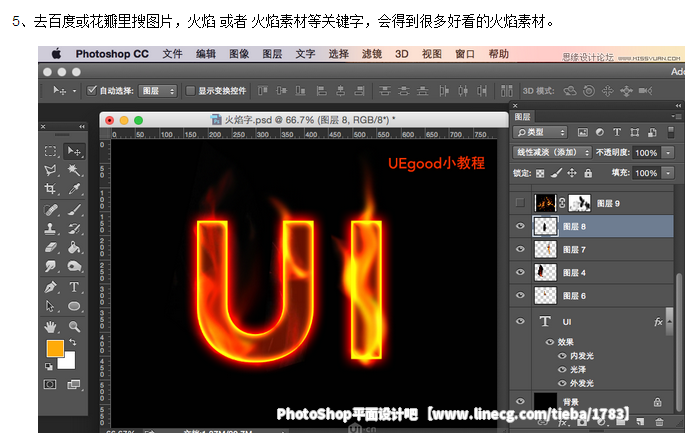Select the Polygonal Lasso tool
The width and height of the screenshot is (685, 433).
51,170
